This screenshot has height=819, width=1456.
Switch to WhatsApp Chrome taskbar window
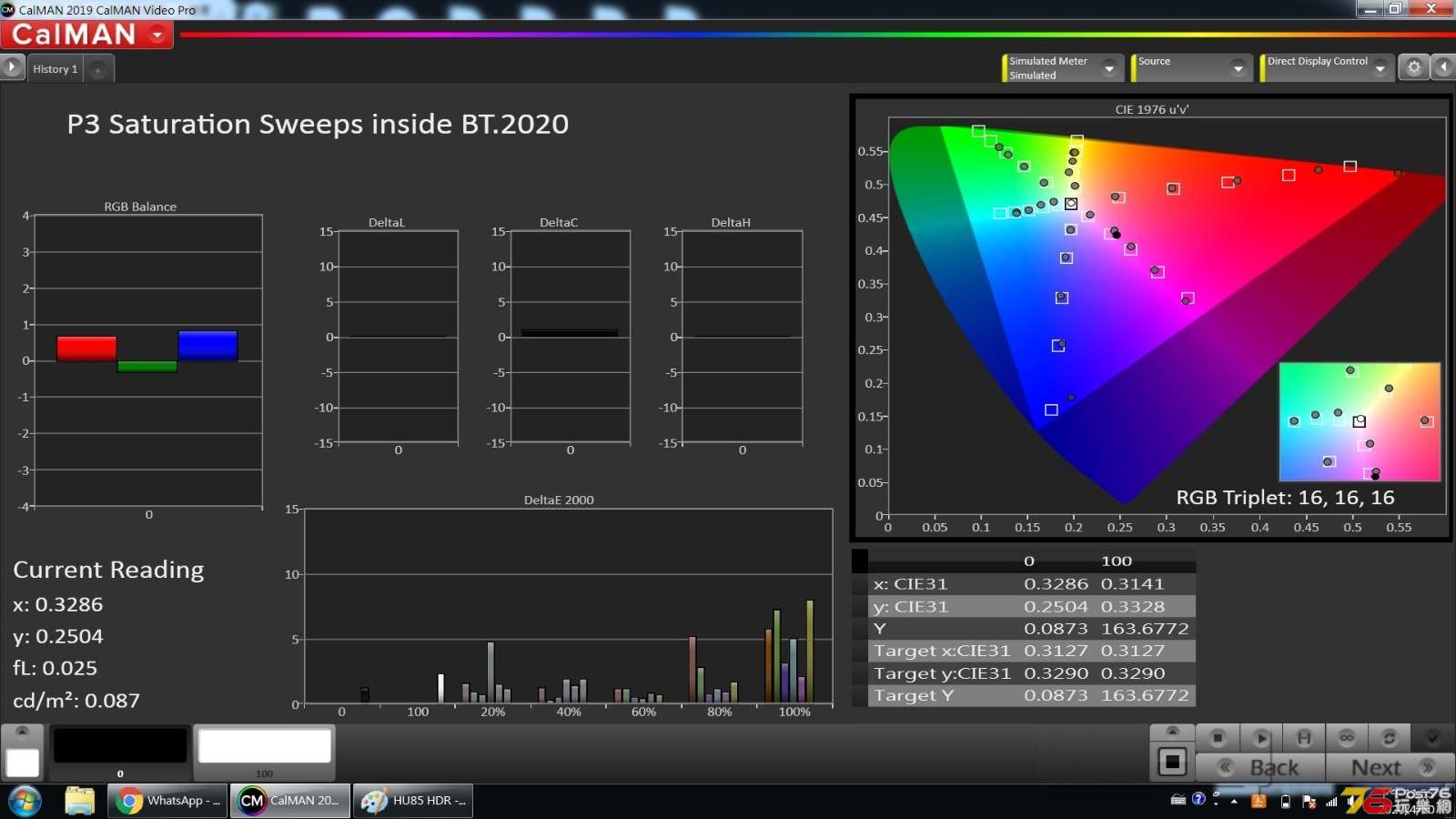pos(169,801)
